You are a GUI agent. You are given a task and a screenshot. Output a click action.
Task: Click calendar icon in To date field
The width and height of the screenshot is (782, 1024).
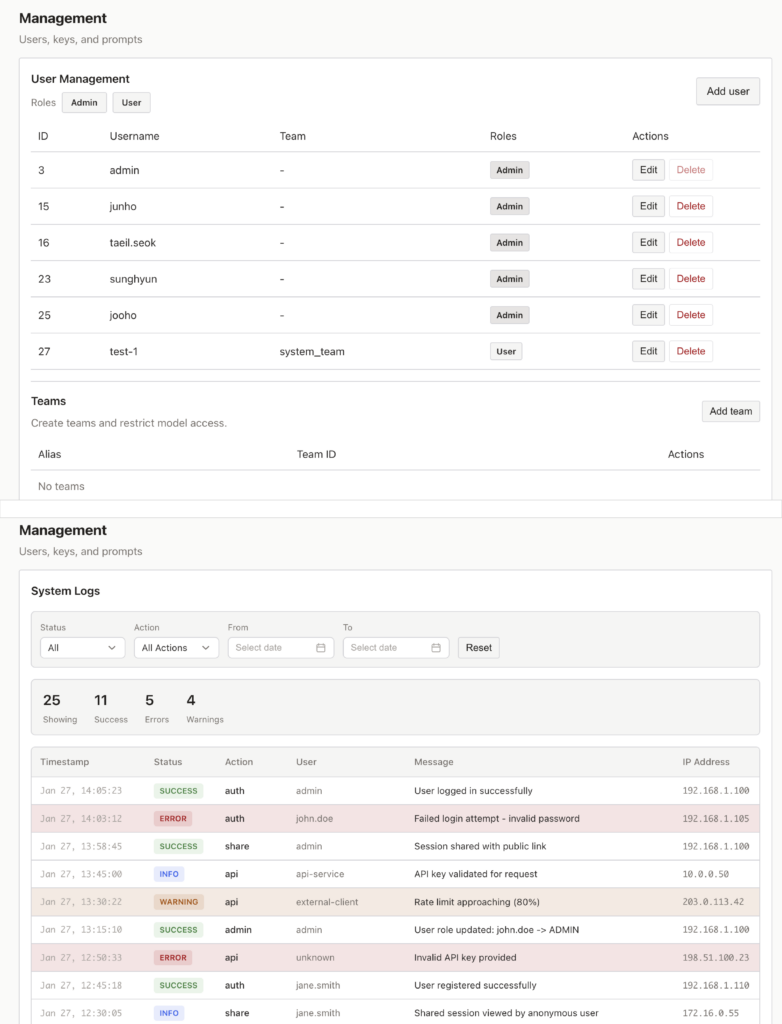(x=436, y=648)
